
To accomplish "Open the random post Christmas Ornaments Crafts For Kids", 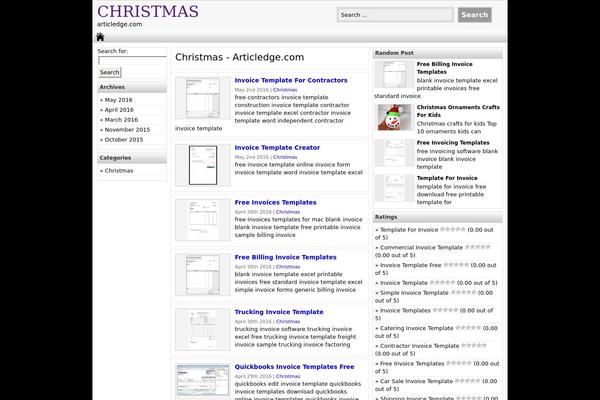I will click(x=458, y=111).
